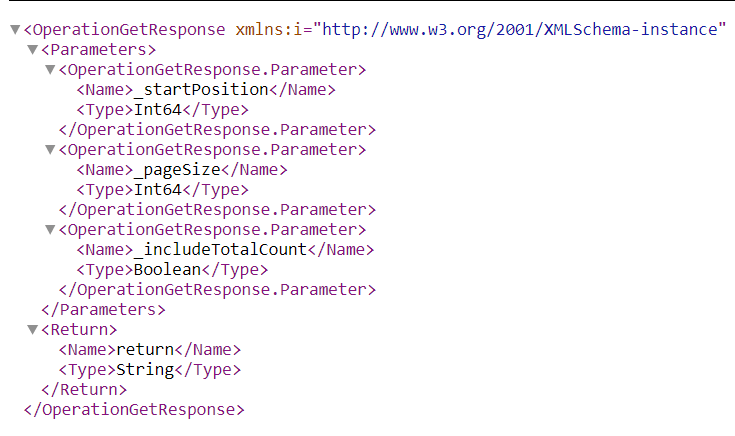Screen dimensions: 735x436
Task: Click the String return type value
Action: (145, 370)
